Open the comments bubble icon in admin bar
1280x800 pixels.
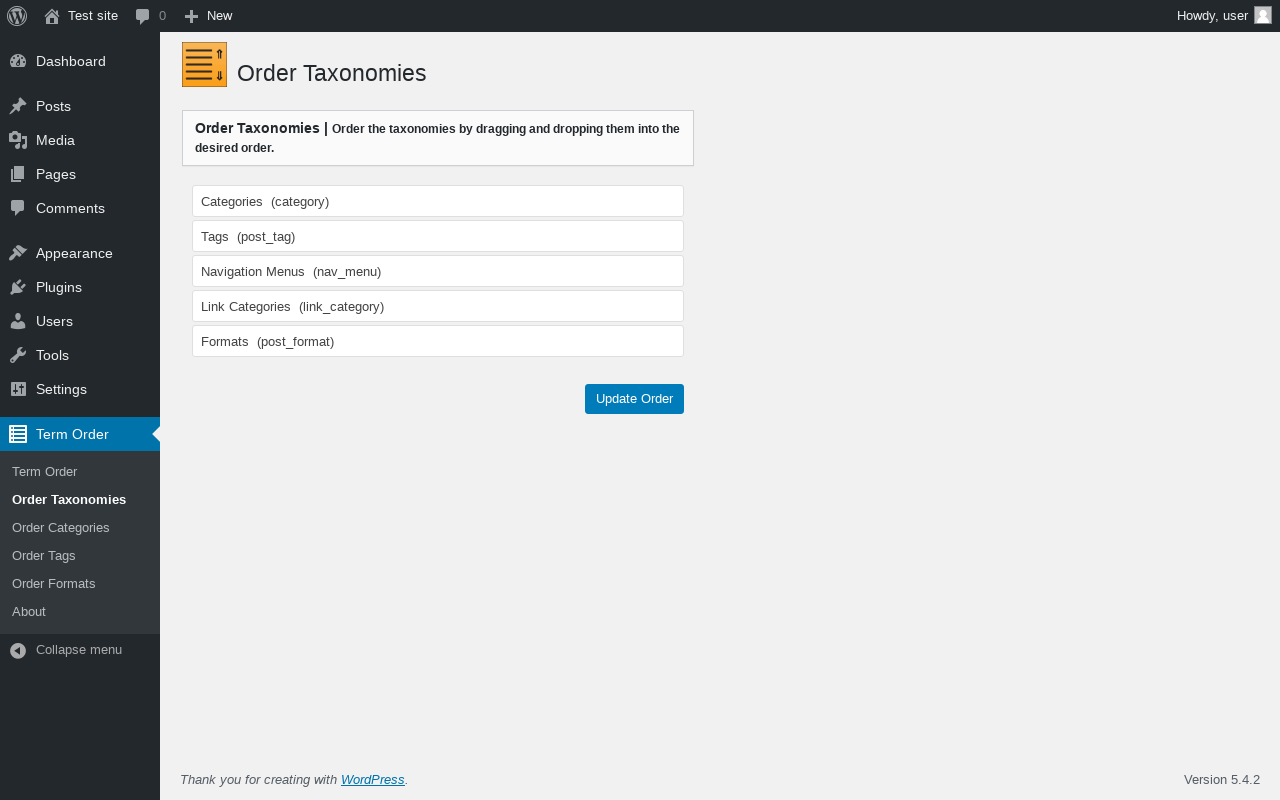(143, 16)
